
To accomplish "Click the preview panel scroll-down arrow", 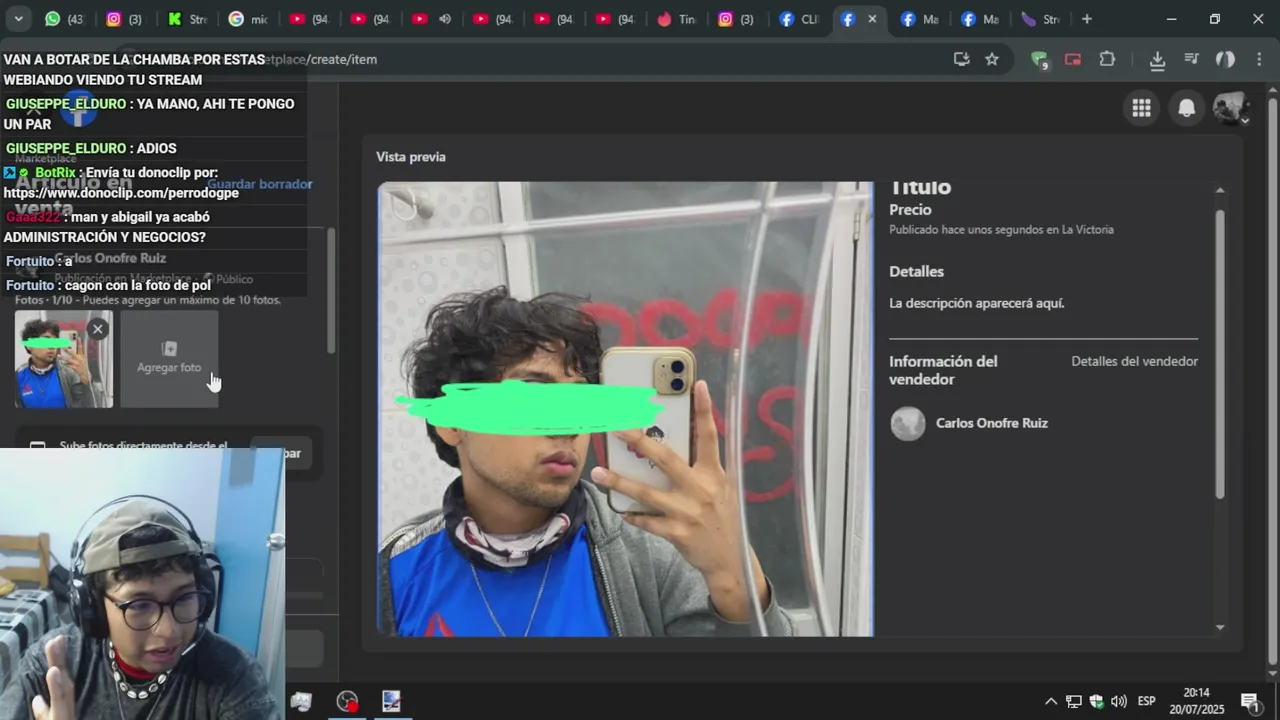I will [x=1220, y=627].
